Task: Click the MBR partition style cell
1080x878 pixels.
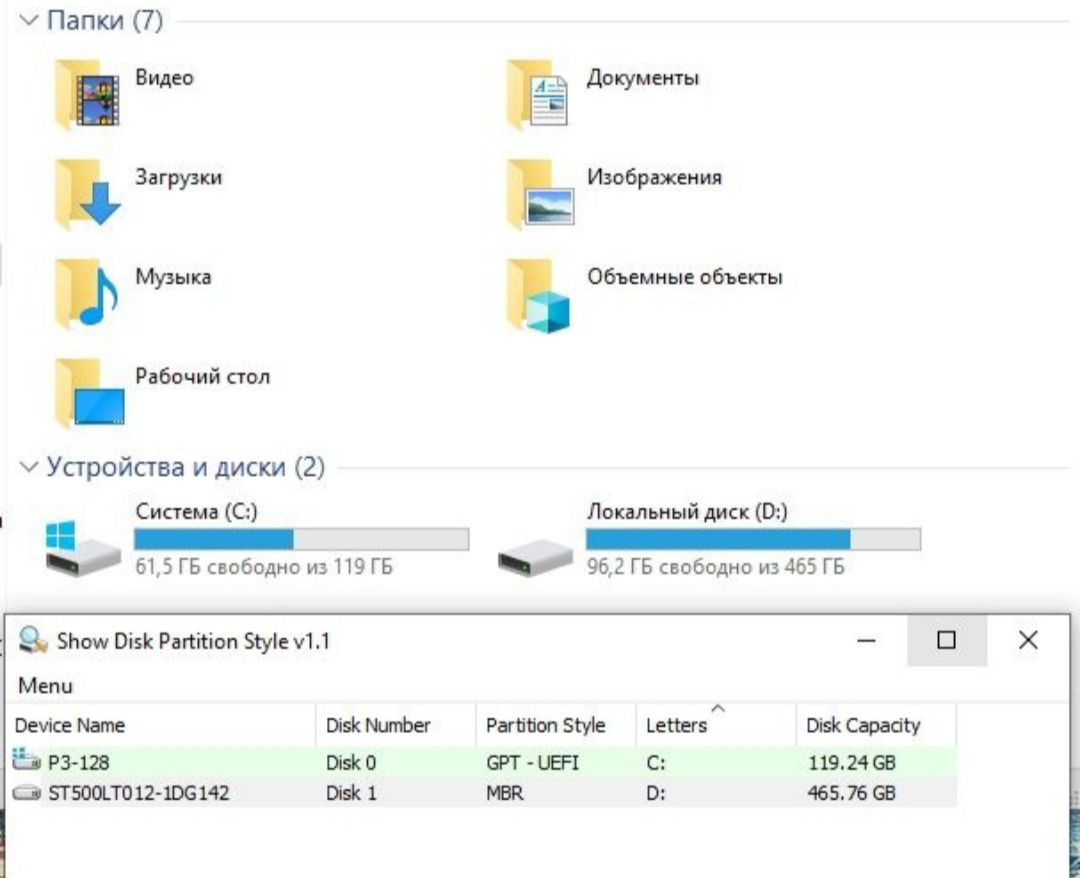Action: 505,793
